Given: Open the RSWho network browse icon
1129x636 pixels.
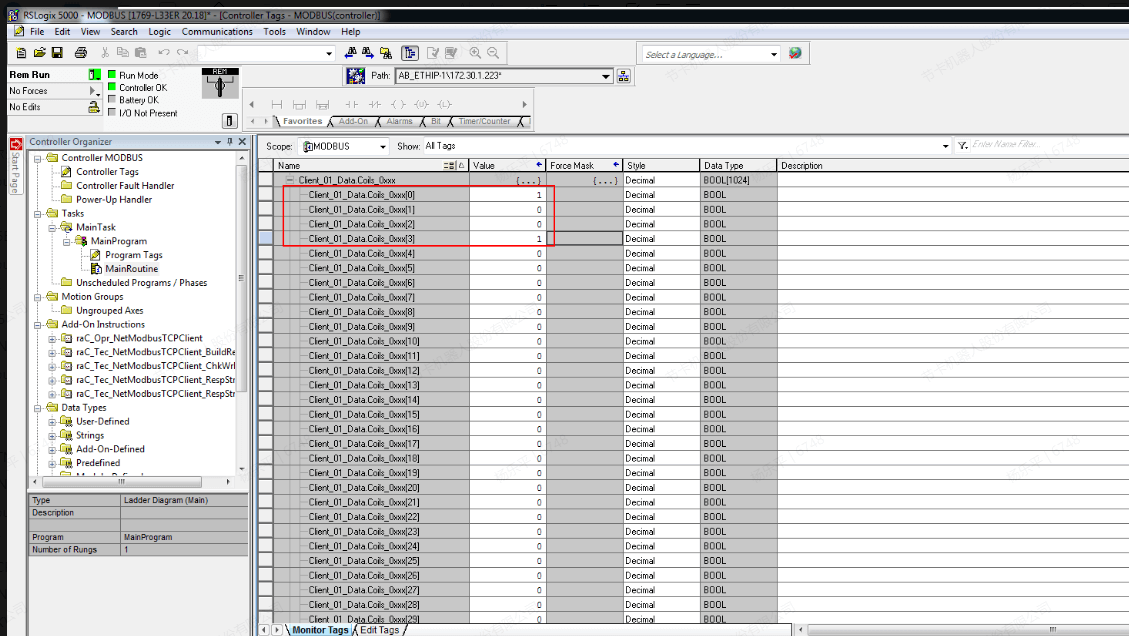Looking at the screenshot, I should point(623,76).
